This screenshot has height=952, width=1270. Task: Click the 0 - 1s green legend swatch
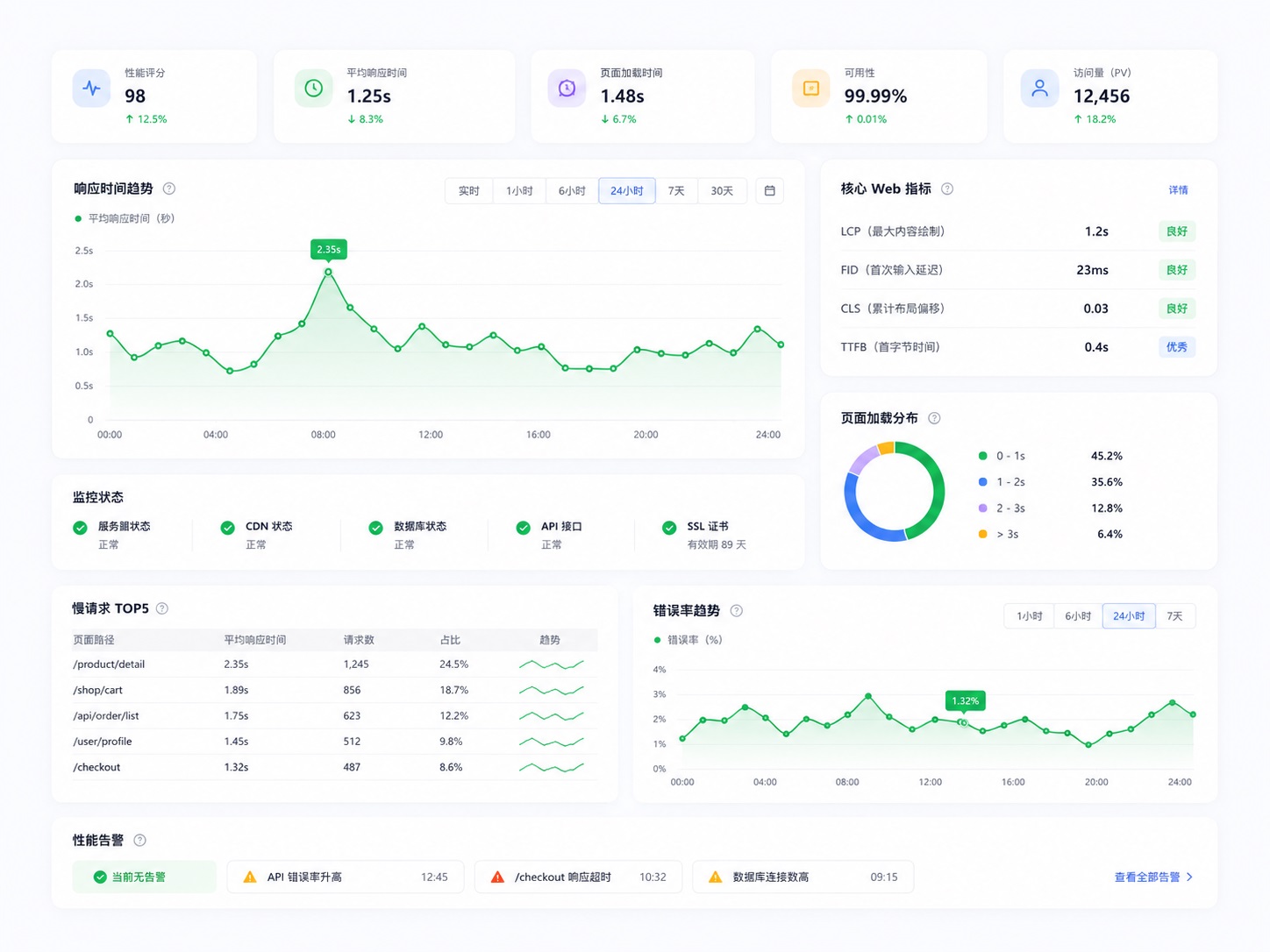983,456
